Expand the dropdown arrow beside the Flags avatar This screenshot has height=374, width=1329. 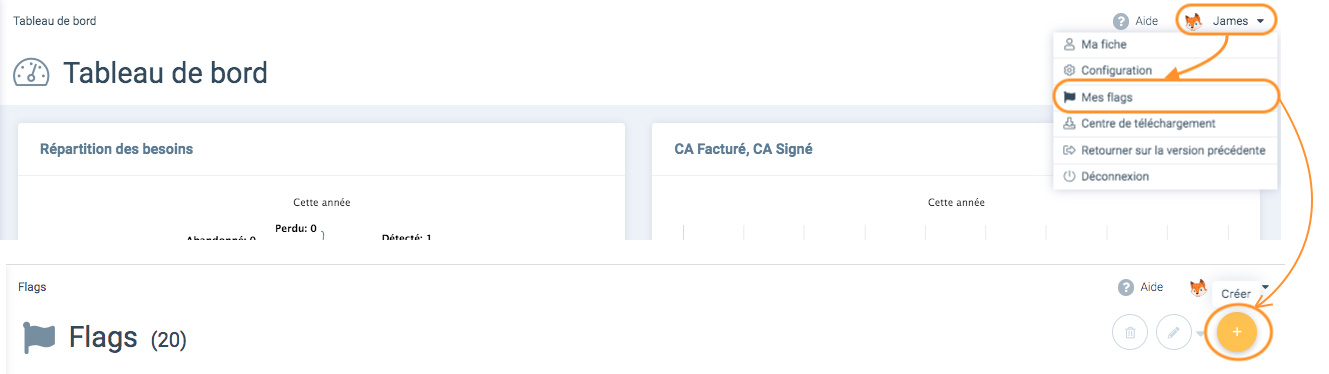pos(1265,288)
